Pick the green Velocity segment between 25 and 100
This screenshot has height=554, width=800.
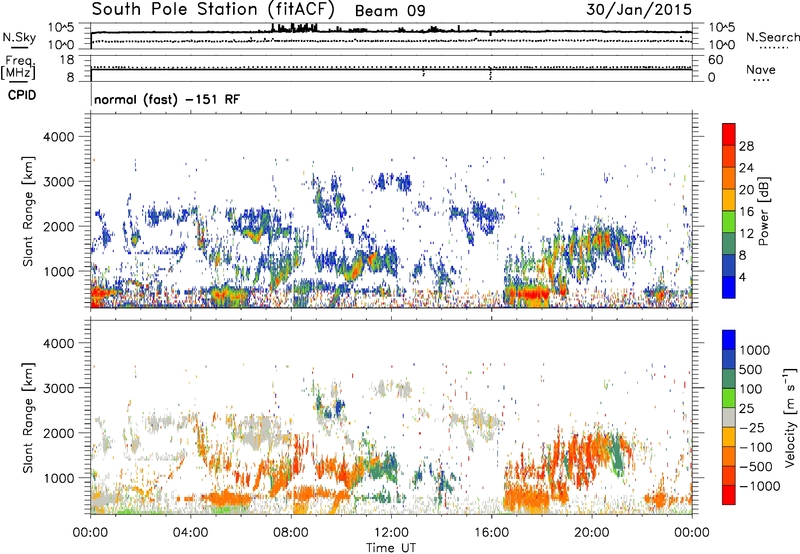729,398
